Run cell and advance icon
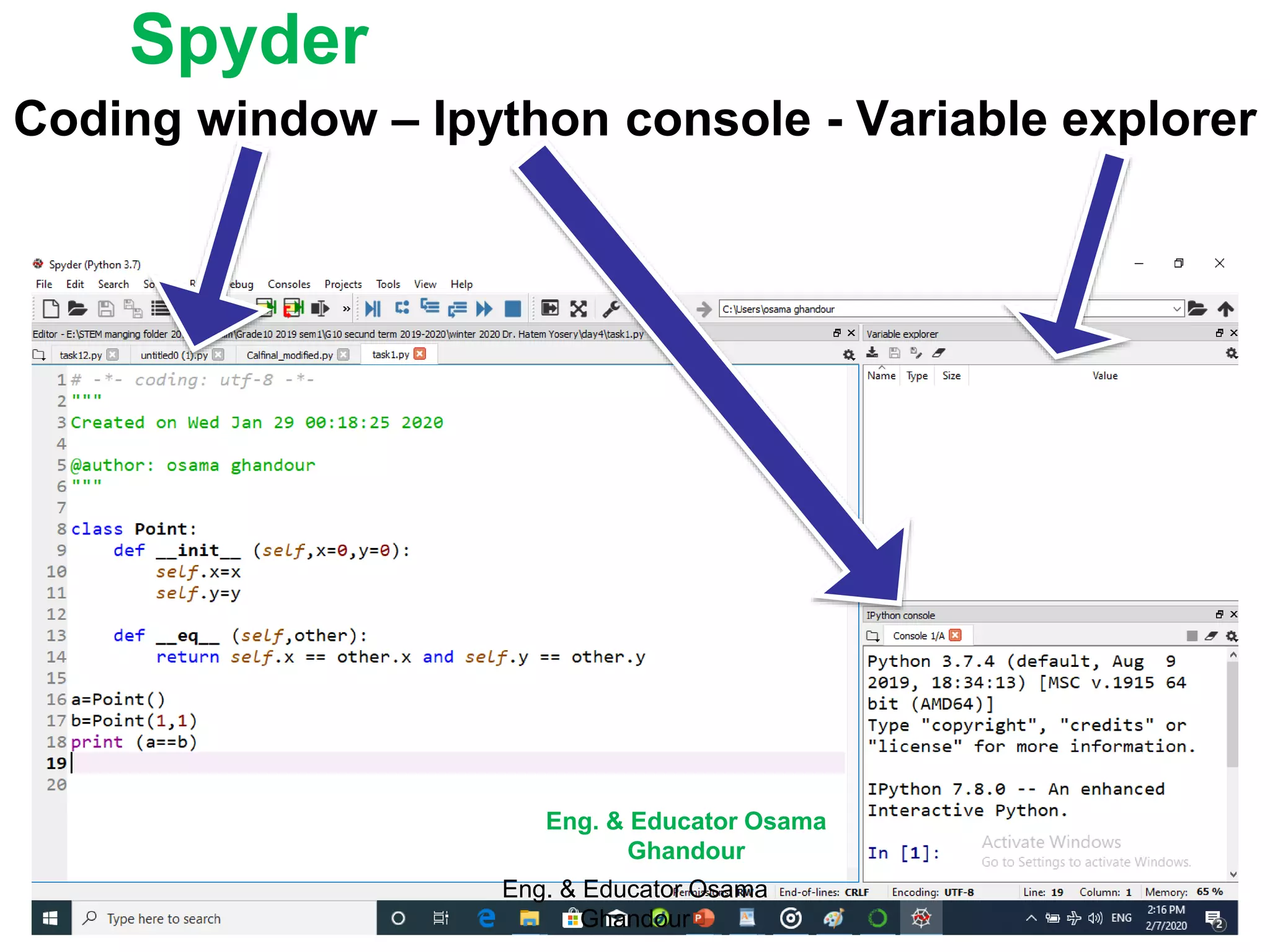This screenshot has height=952, width=1270. pyautogui.click(x=293, y=308)
